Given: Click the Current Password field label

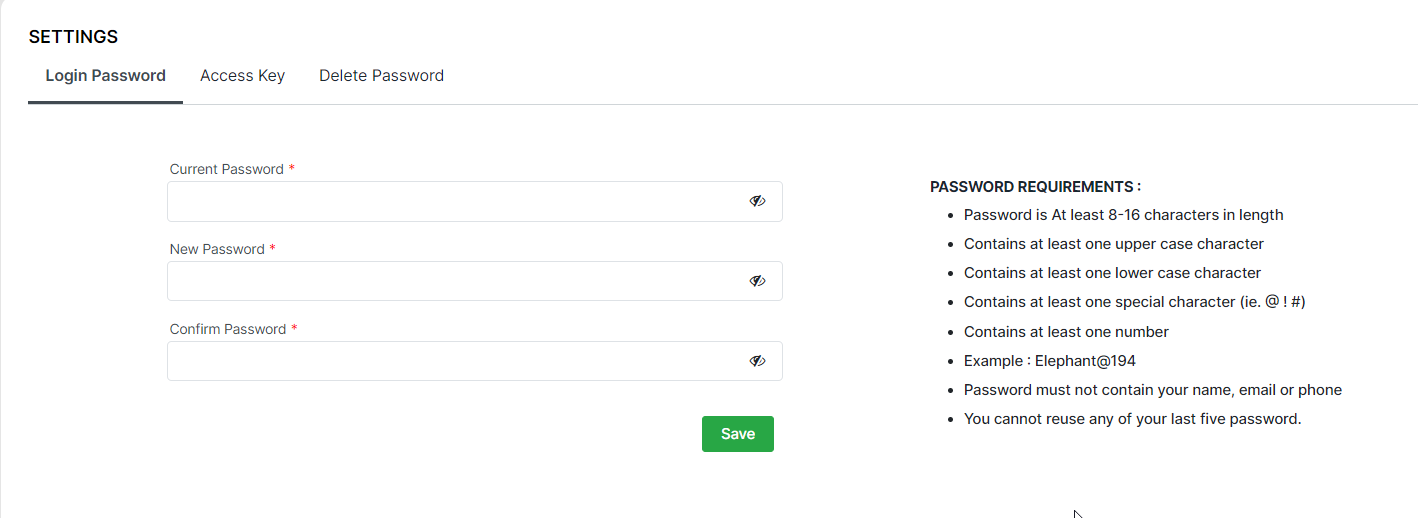Looking at the screenshot, I should (227, 169).
